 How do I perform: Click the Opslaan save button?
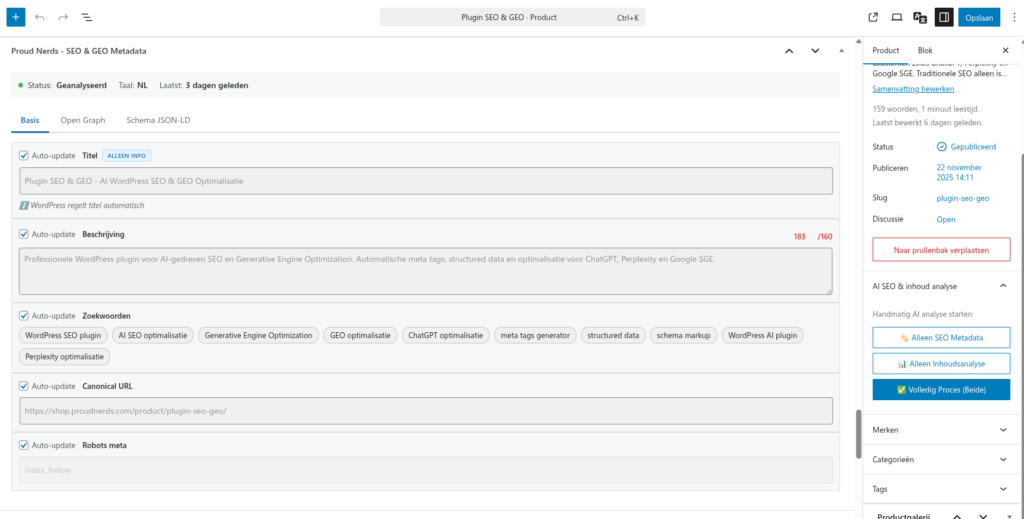(978, 17)
